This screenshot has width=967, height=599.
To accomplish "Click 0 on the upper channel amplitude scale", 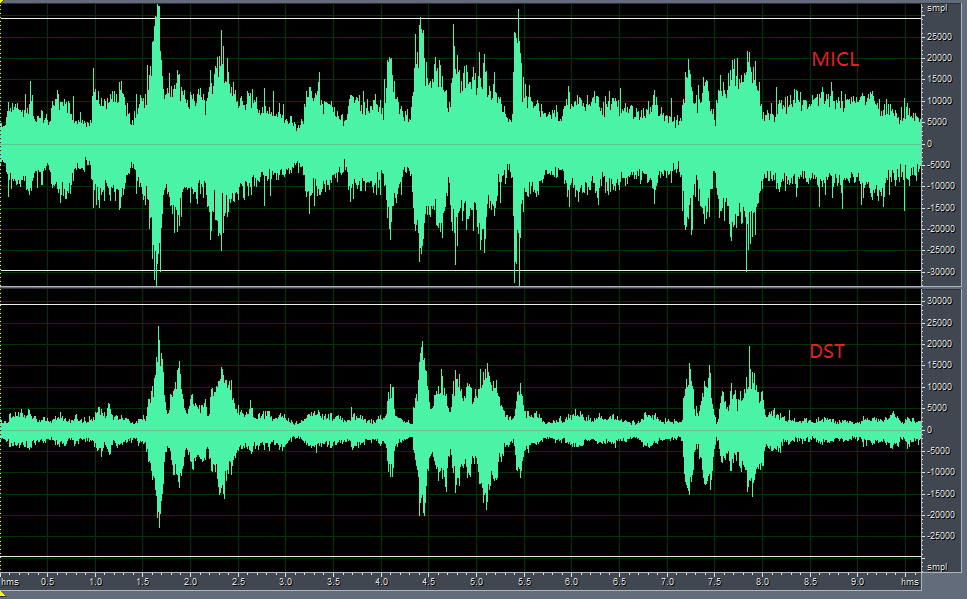I will point(930,144).
